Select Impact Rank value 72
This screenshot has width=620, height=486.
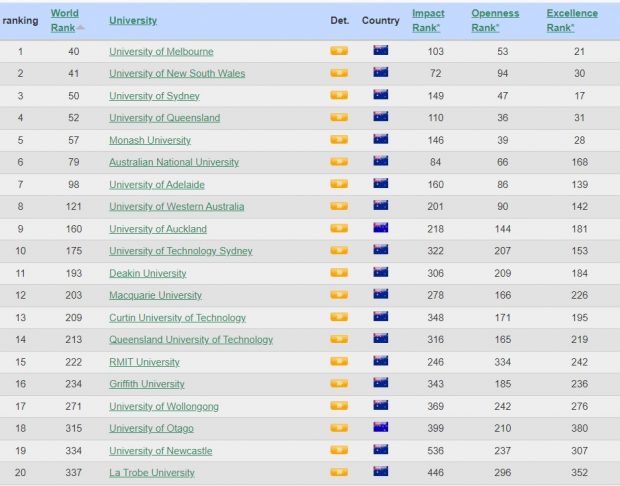tap(435, 74)
